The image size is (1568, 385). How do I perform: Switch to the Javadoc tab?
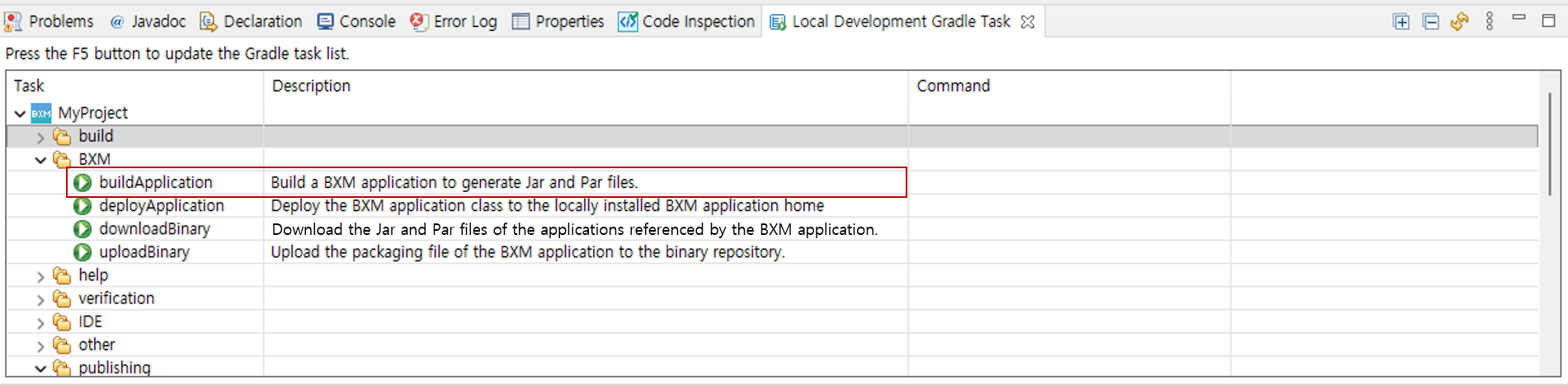click(x=148, y=21)
